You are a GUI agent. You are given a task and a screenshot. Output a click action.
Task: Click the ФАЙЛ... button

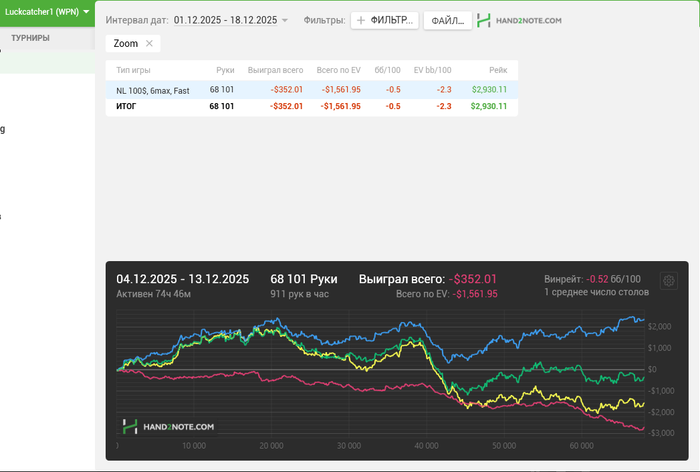point(447,20)
